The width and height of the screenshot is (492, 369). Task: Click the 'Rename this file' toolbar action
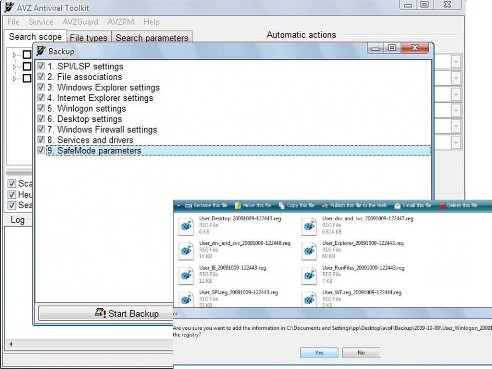[206, 205]
